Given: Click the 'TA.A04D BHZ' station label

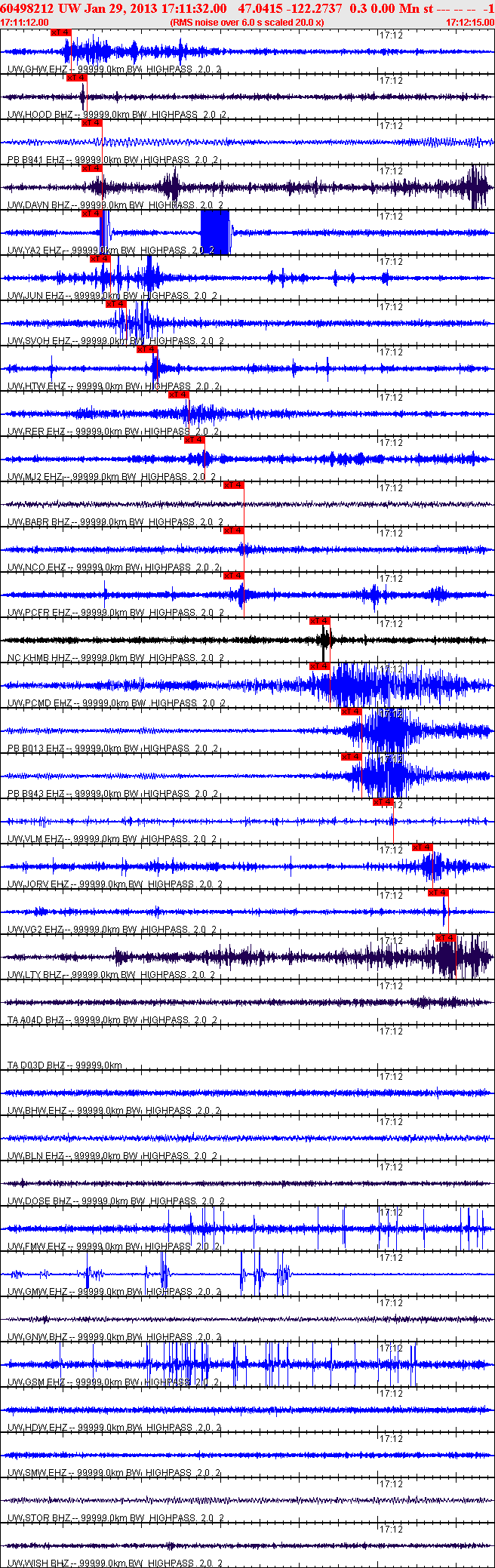Looking at the screenshot, I should pos(36,1020).
